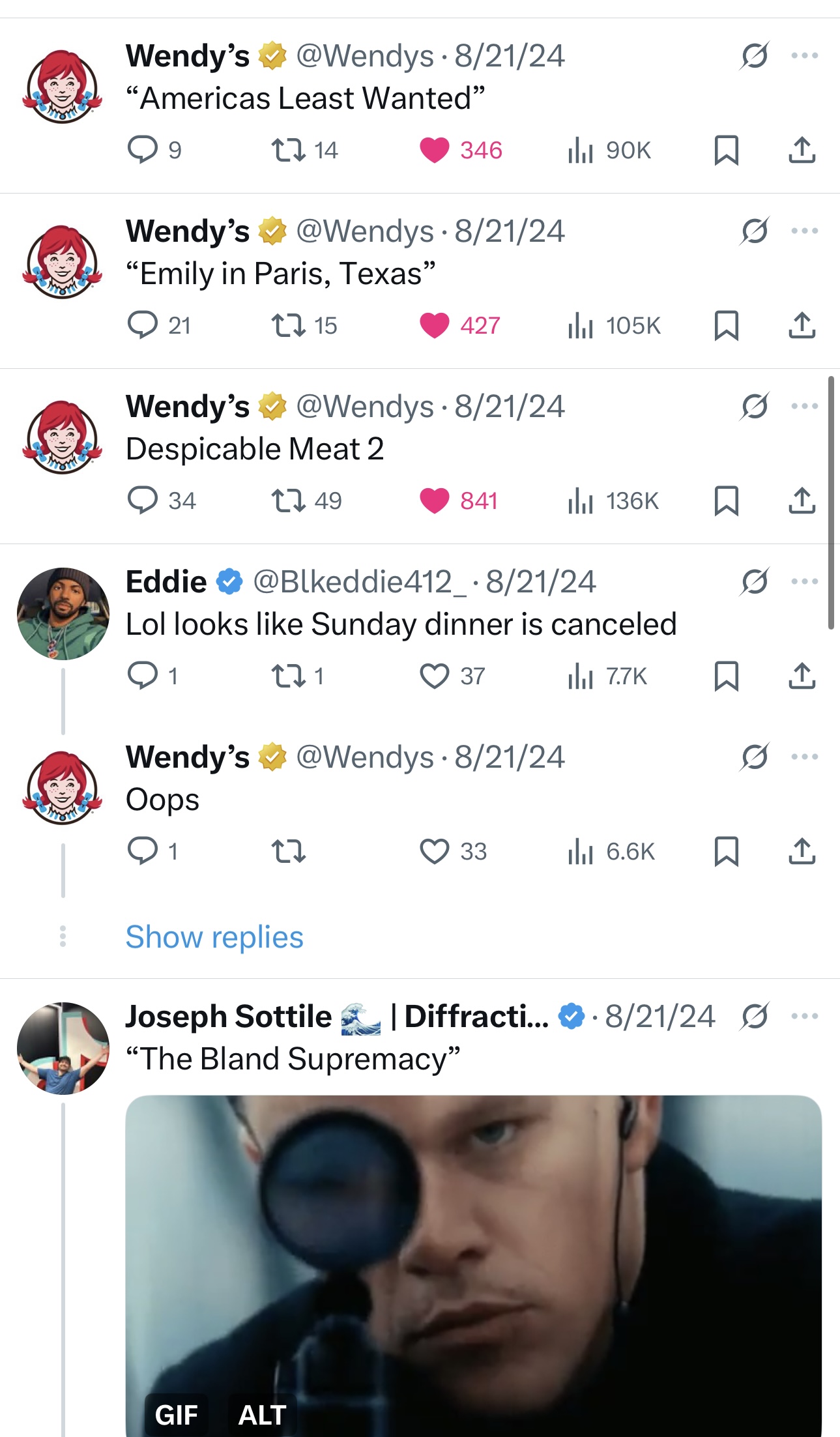
Task: Open more options menu on Eddie's tweet
Action: (804, 581)
